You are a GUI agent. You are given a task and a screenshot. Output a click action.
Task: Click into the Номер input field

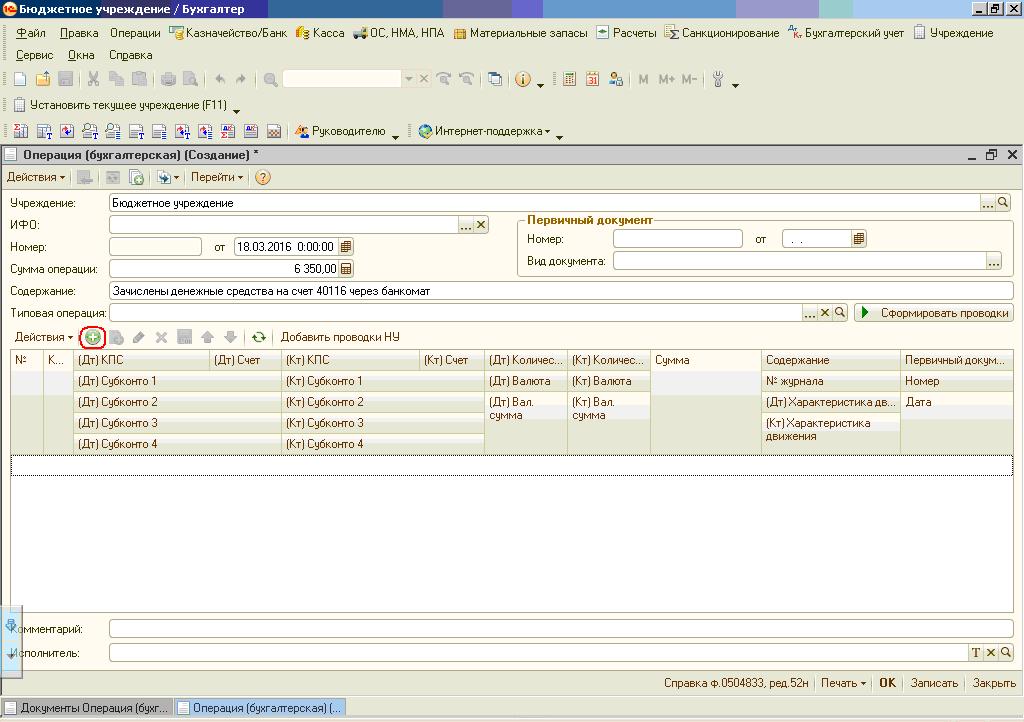tap(155, 247)
